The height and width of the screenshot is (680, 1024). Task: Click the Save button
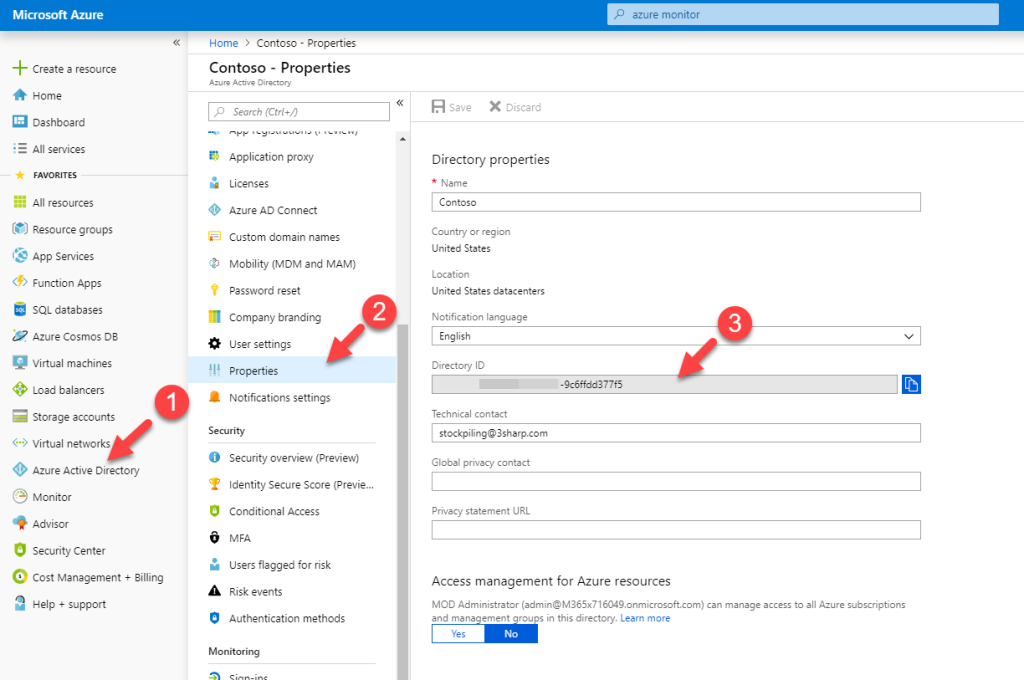451,106
